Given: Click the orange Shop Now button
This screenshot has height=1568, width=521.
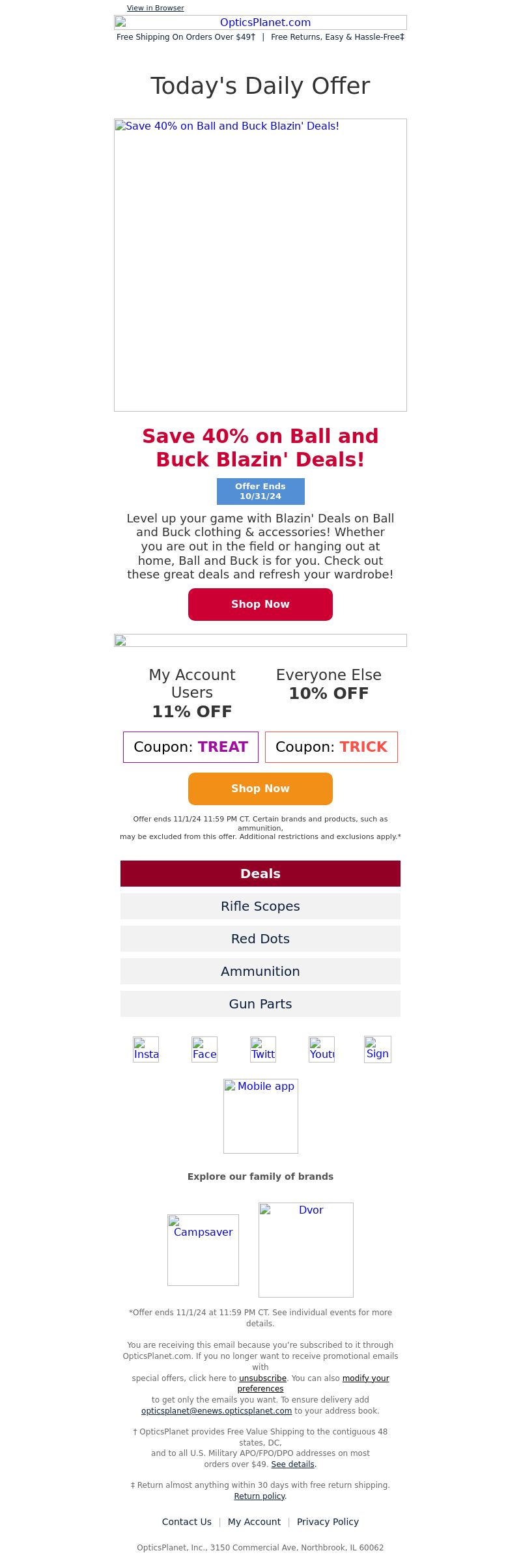Looking at the screenshot, I should [260, 789].
